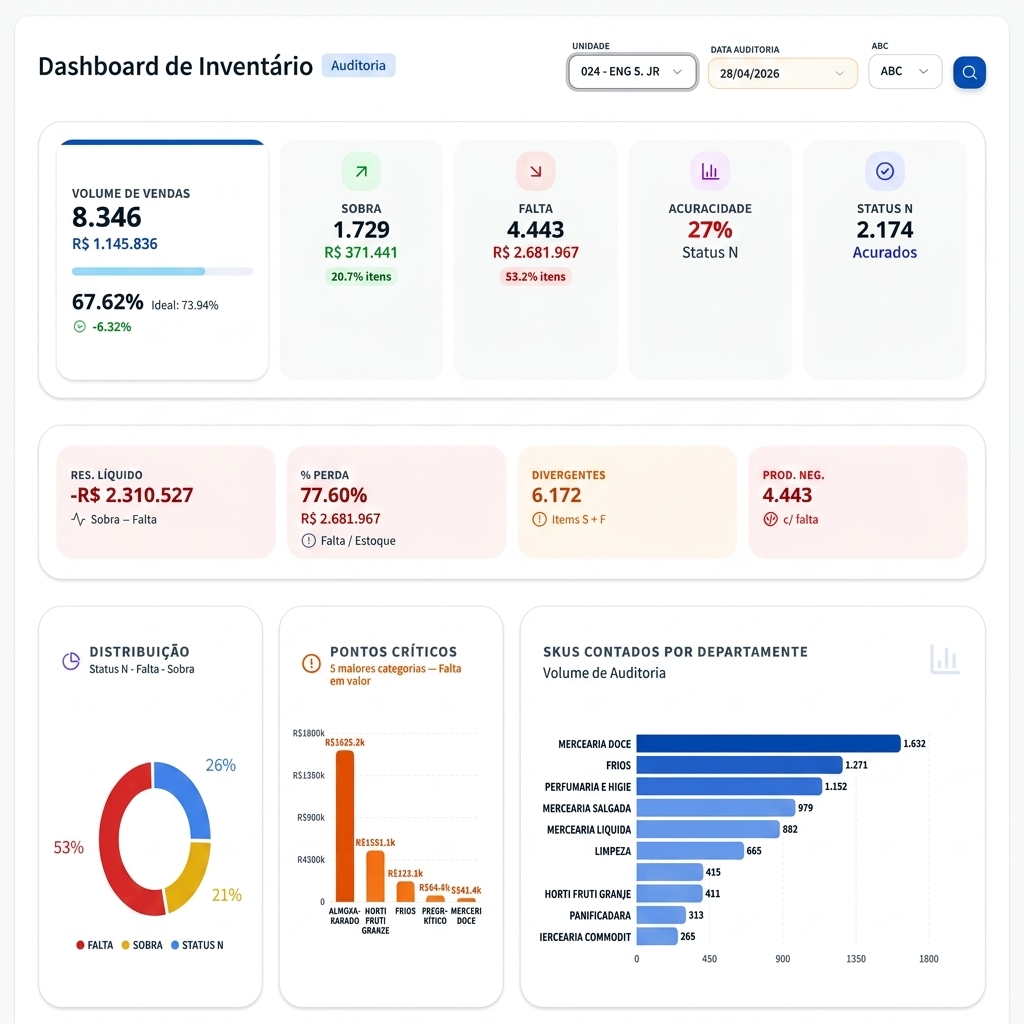This screenshot has width=1024, height=1024.
Task: Click the SOBRA legend yellow dot
Action: [125, 945]
